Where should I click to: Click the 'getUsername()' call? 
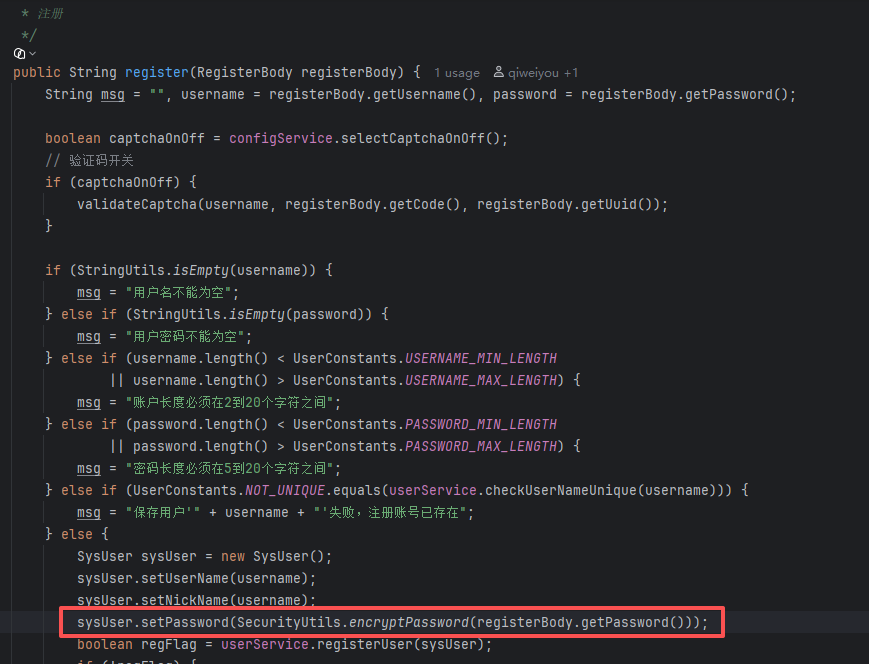(425, 95)
